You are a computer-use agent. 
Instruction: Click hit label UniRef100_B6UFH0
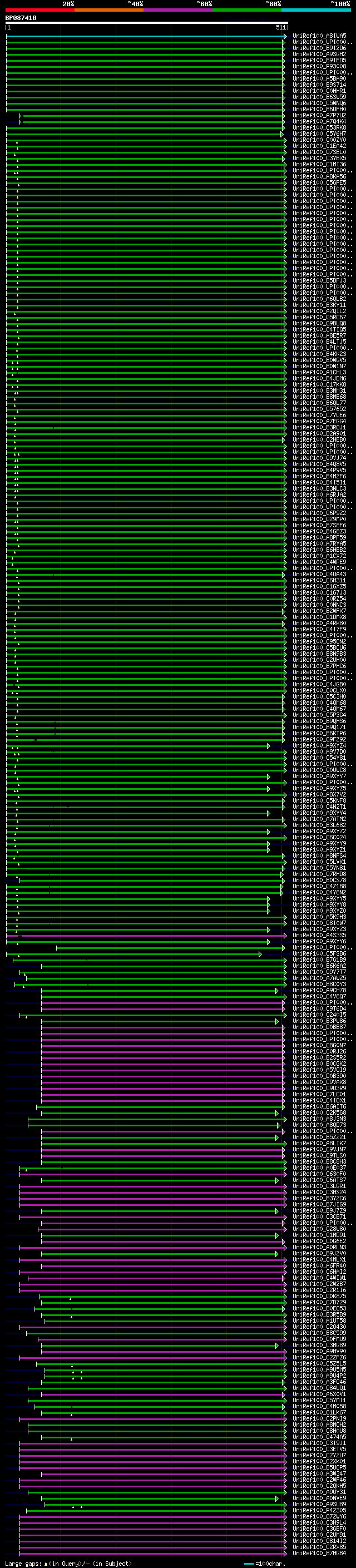[x=319, y=110]
